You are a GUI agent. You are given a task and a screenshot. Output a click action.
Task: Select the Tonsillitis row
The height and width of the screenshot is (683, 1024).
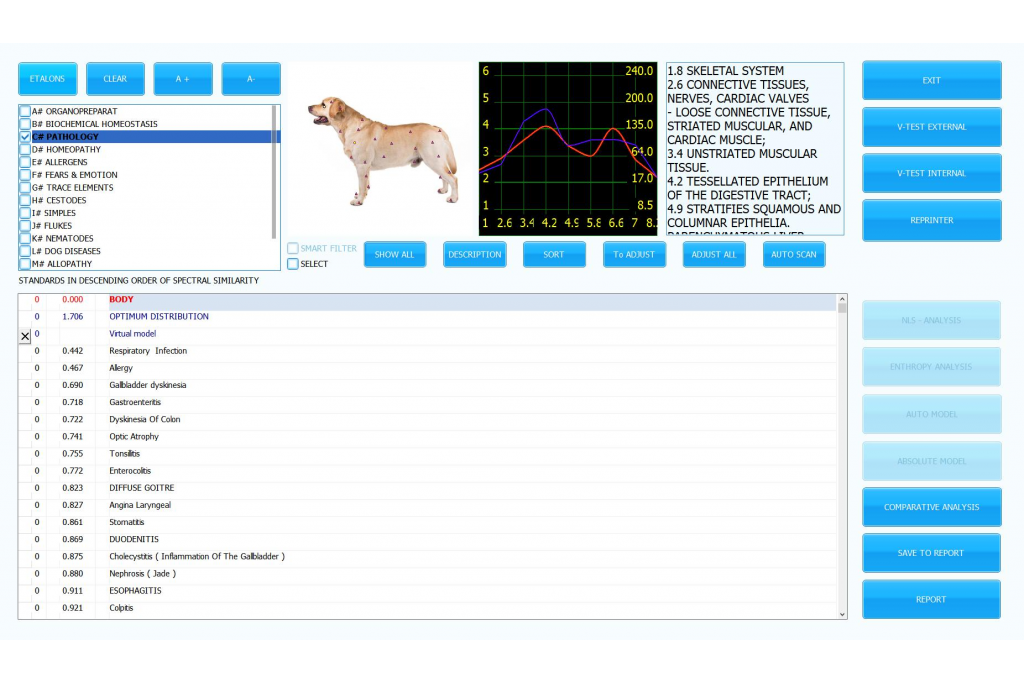pos(428,454)
